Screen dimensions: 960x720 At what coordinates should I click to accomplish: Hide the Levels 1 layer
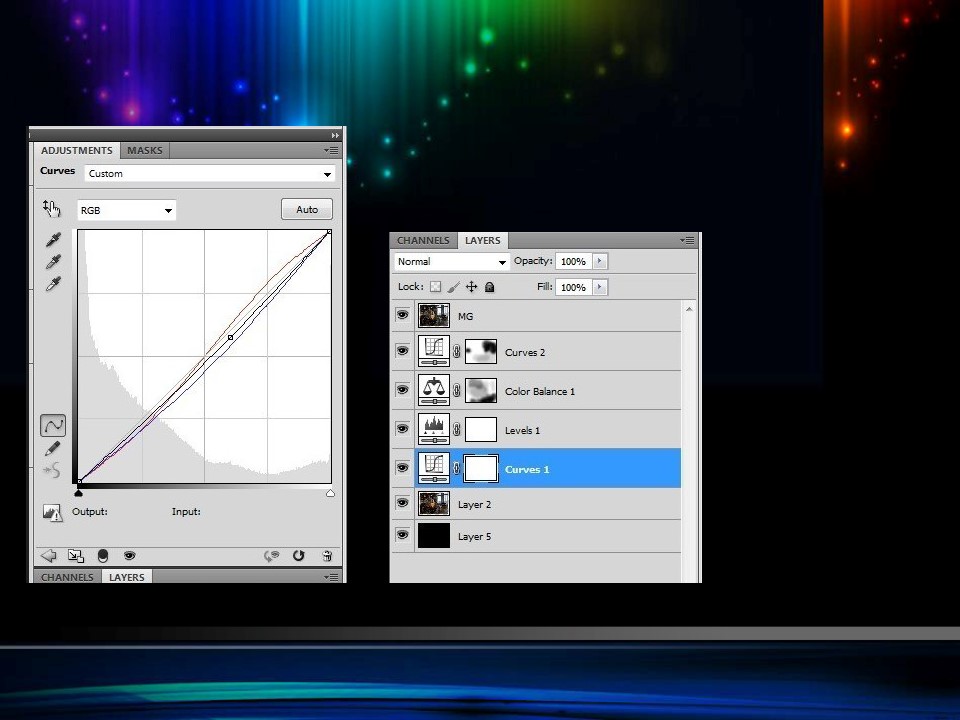point(402,429)
